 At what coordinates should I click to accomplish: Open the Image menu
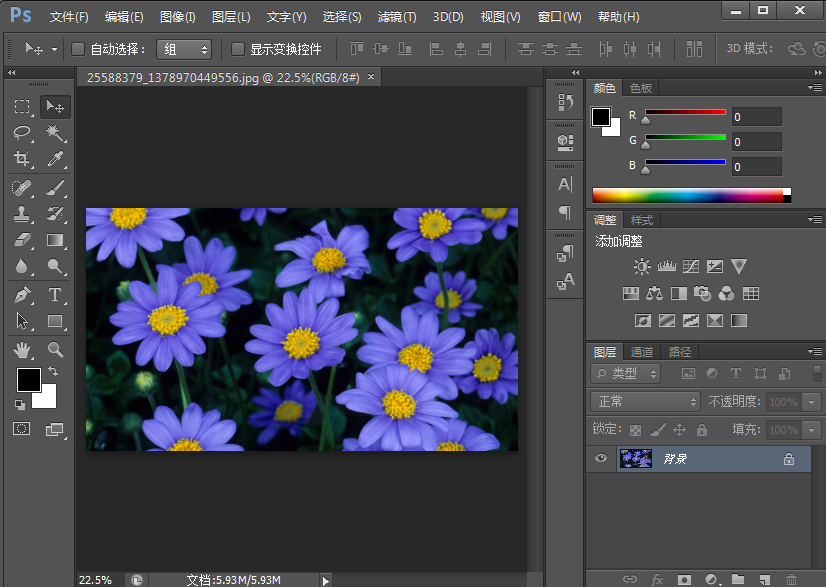tap(178, 17)
